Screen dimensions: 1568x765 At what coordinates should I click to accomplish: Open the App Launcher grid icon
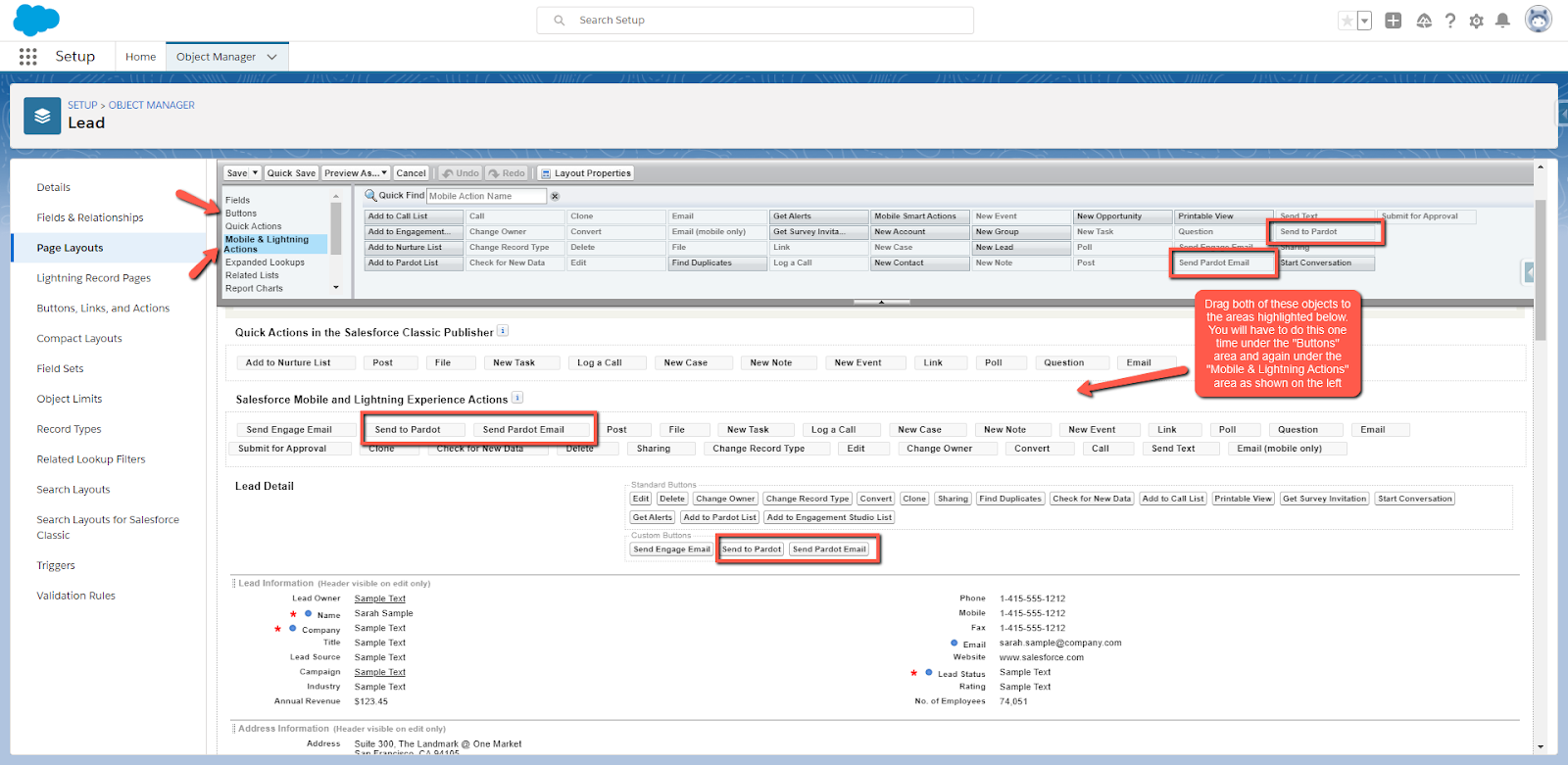pyautogui.click(x=27, y=57)
